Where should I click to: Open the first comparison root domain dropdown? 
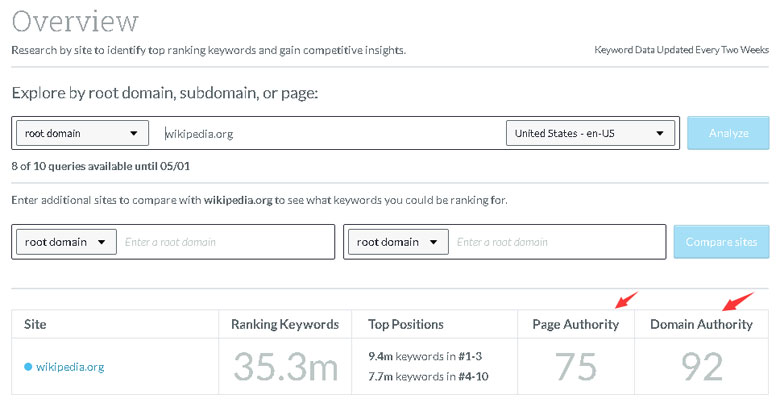click(65, 242)
